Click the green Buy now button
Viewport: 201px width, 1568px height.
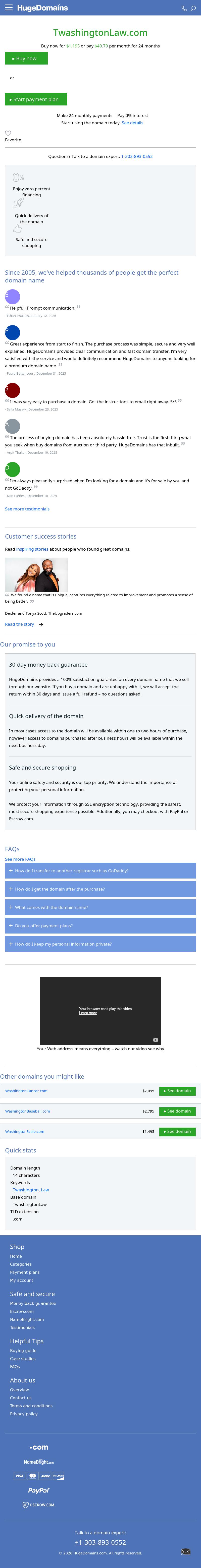[x=26, y=59]
